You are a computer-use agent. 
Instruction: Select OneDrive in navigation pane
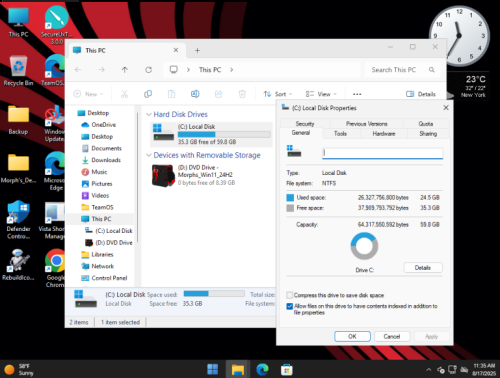pyautogui.click(x=103, y=125)
